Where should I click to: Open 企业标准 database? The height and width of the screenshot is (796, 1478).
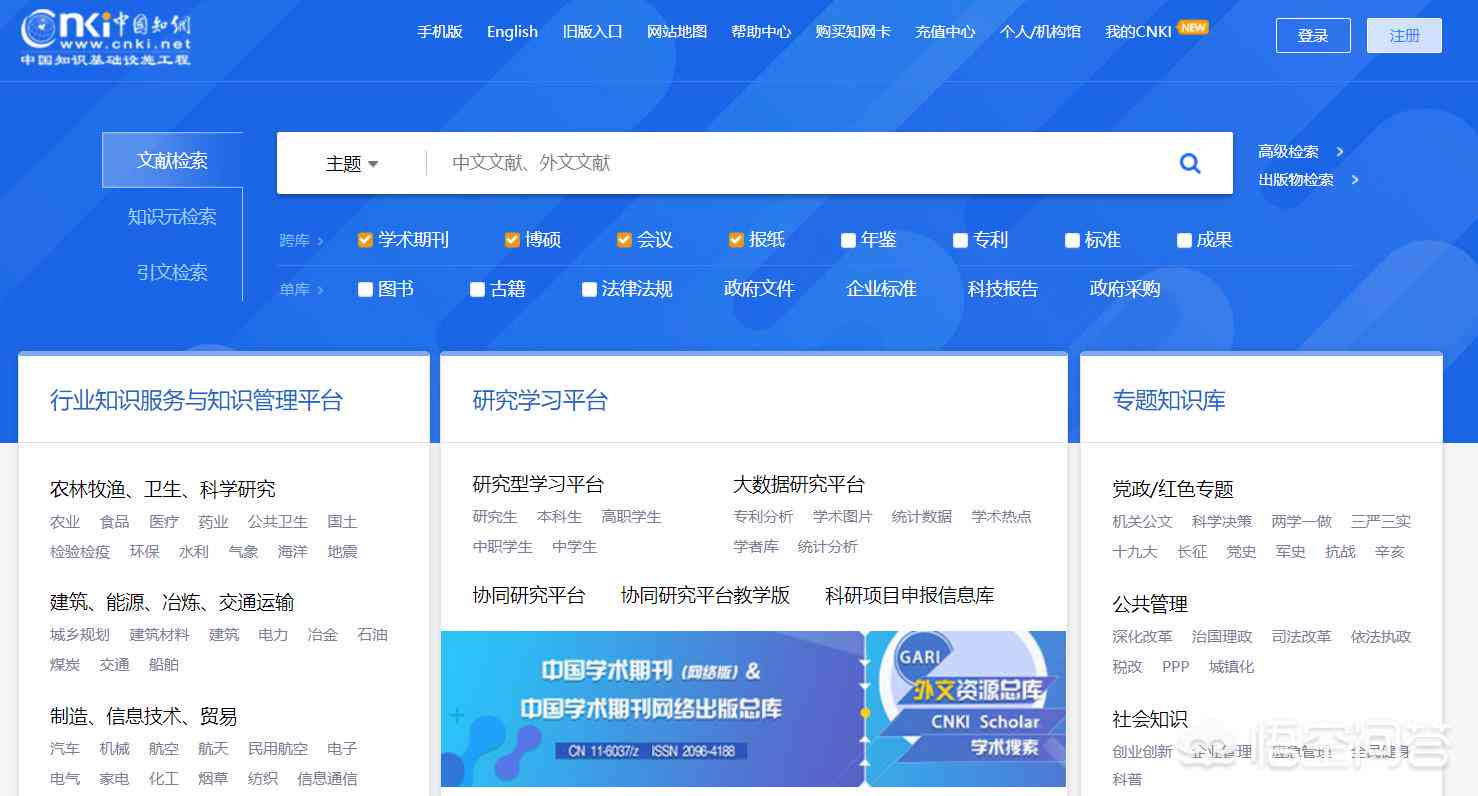click(881, 289)
